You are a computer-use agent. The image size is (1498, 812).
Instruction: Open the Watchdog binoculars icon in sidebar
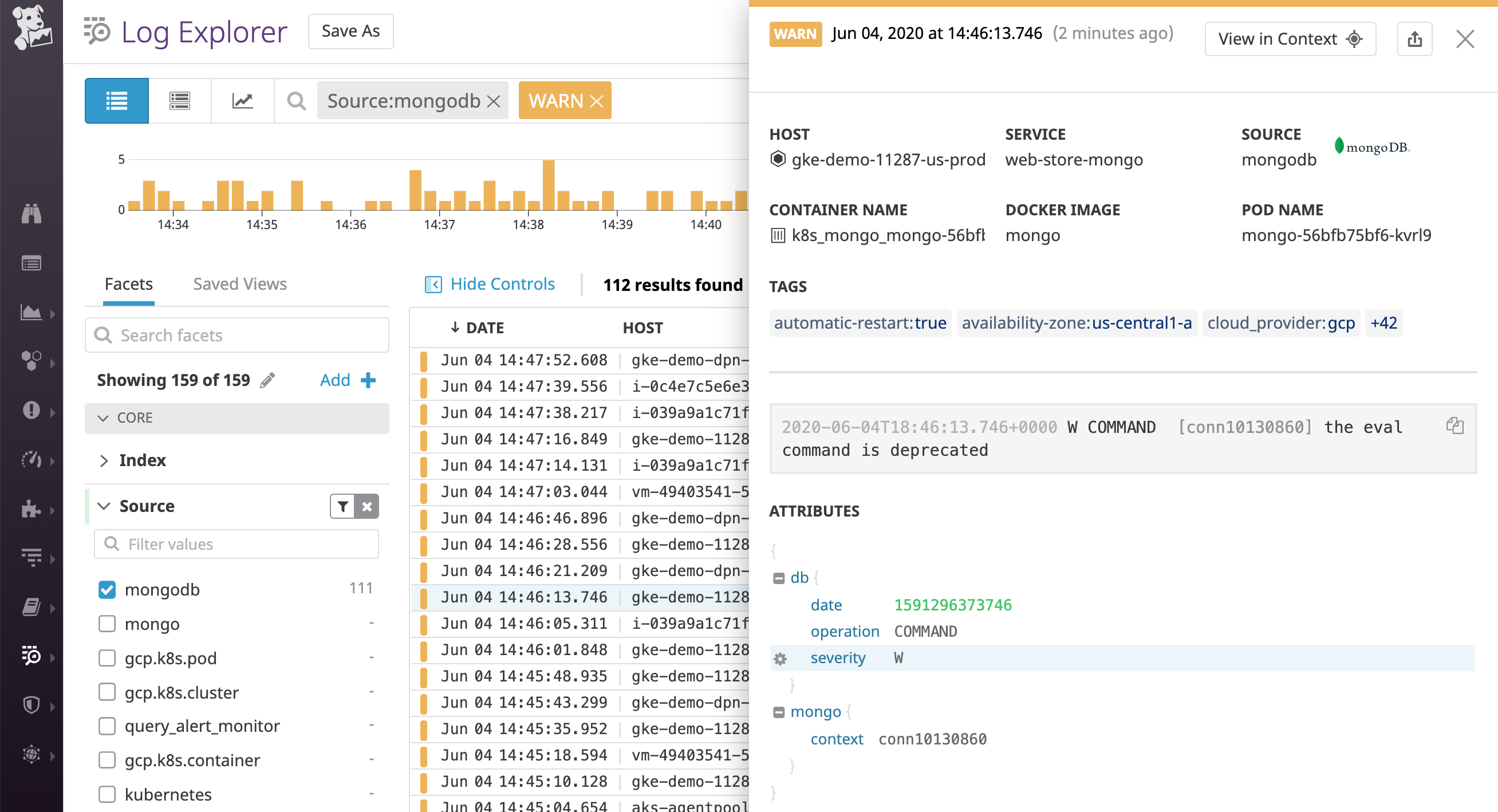32,214
